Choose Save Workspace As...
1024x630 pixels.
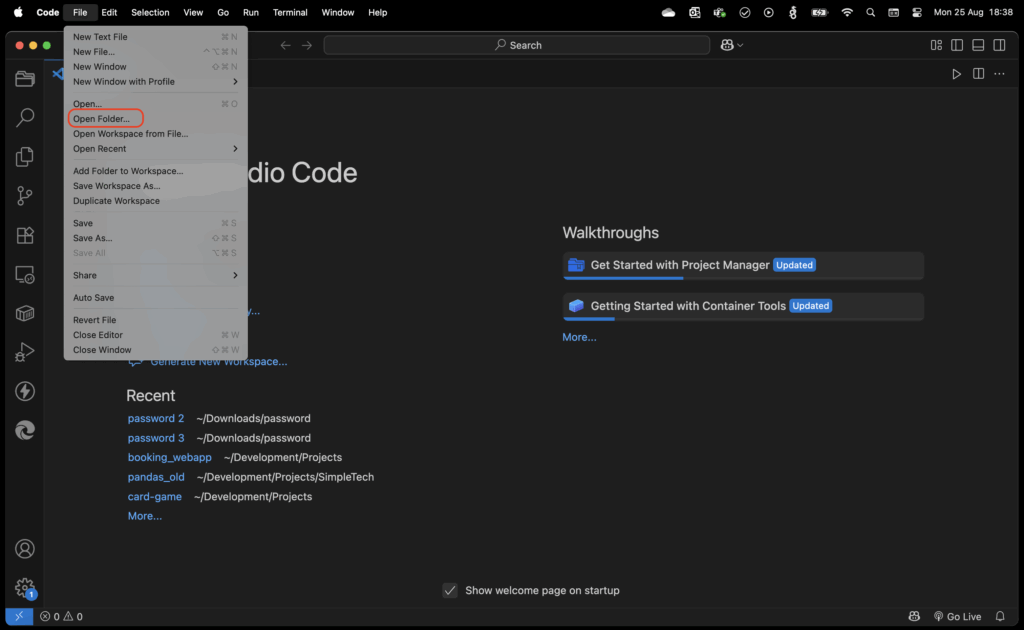pyautogui.click(x=155, y=186)
